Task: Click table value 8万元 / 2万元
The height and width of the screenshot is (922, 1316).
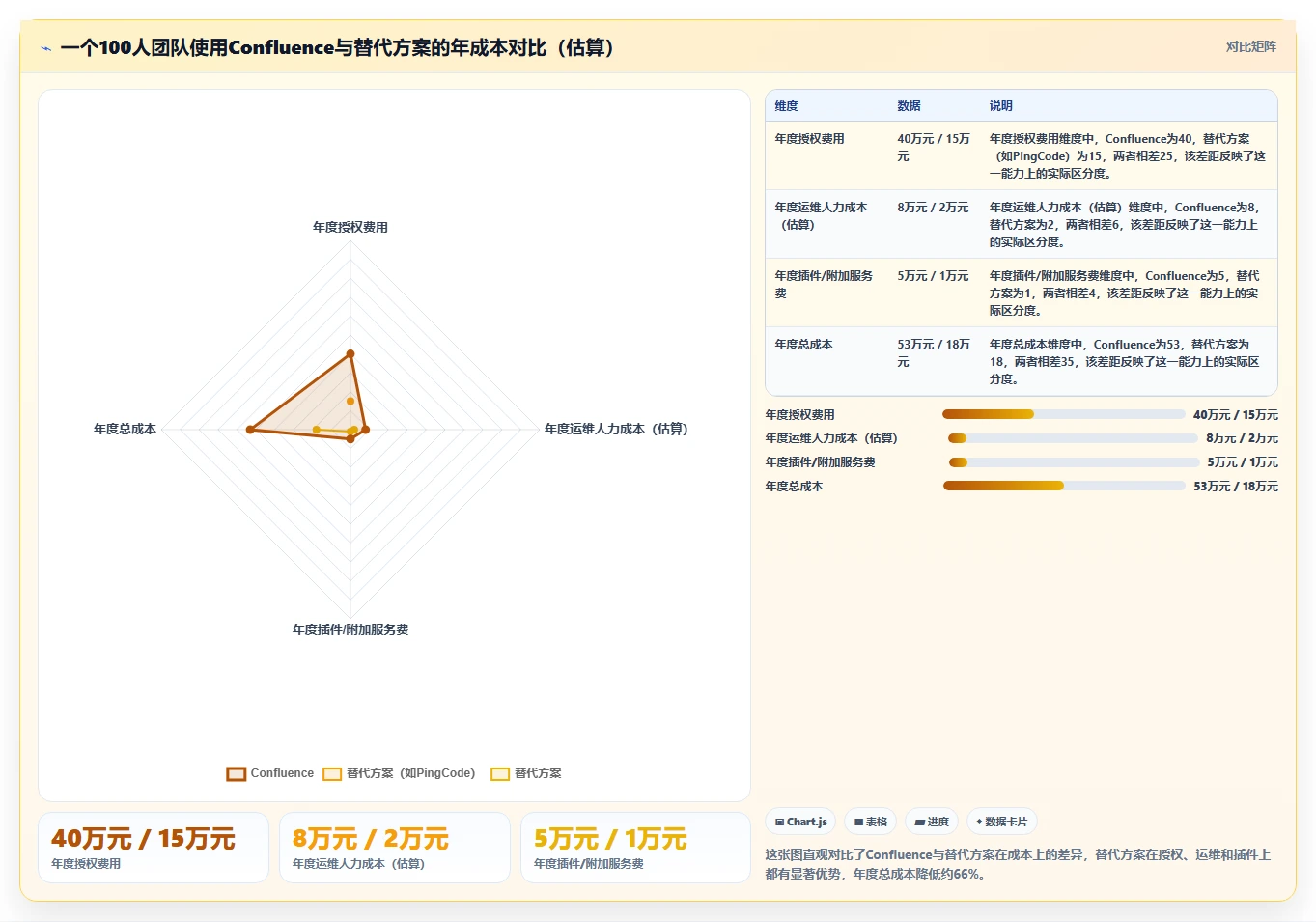Action: coord(933,208)
